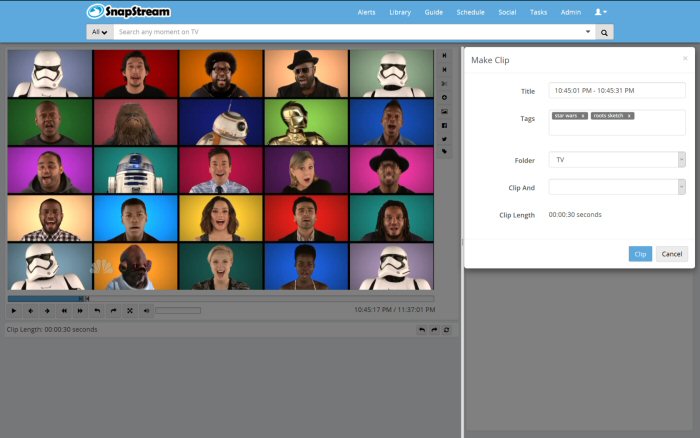Close the Make Clip dialog
The image size is (700, 438).
685,58
